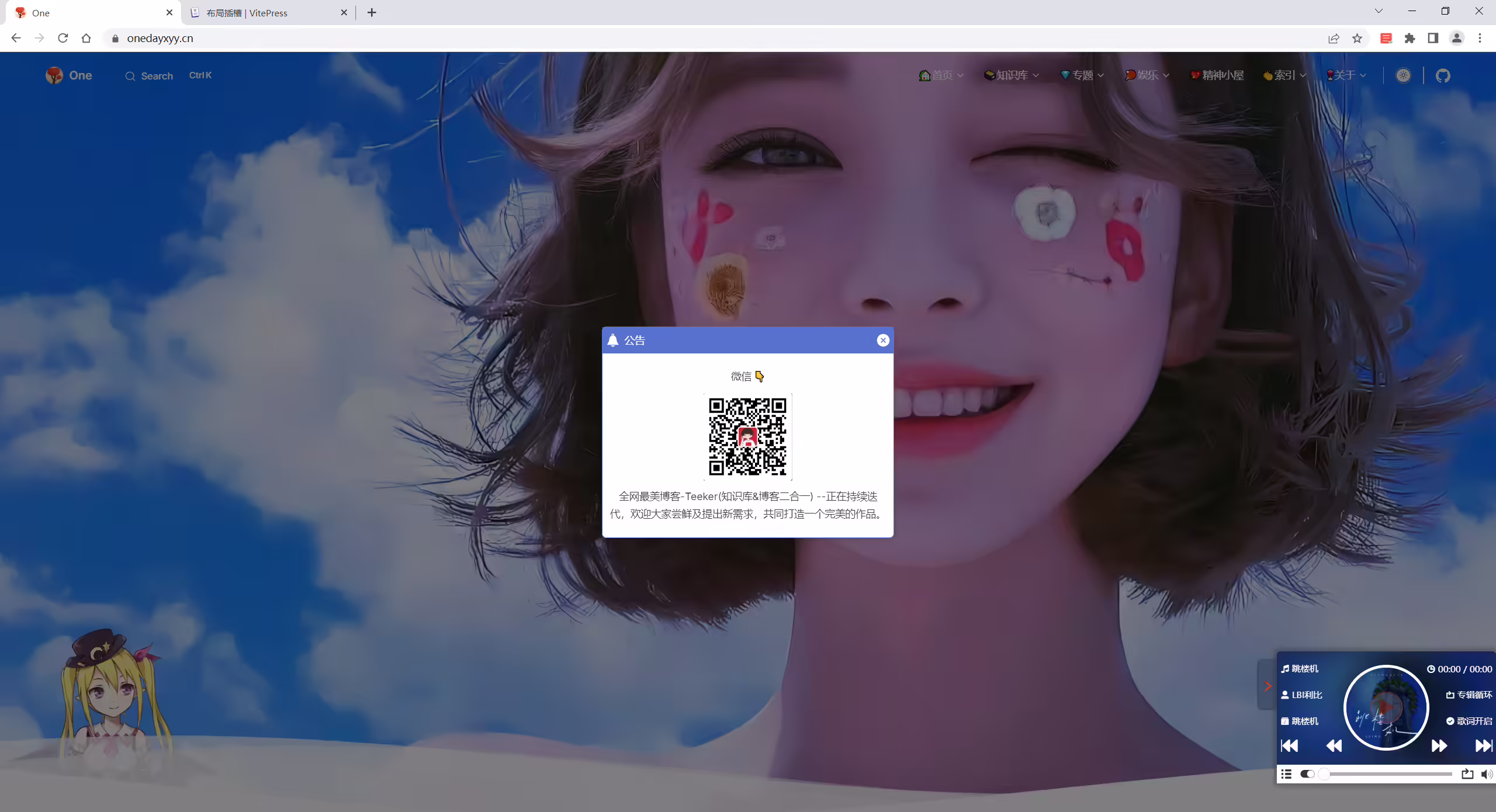Screen dimensions: 1496x812
Task: Click the One site logo link
Action: (69, 75)
